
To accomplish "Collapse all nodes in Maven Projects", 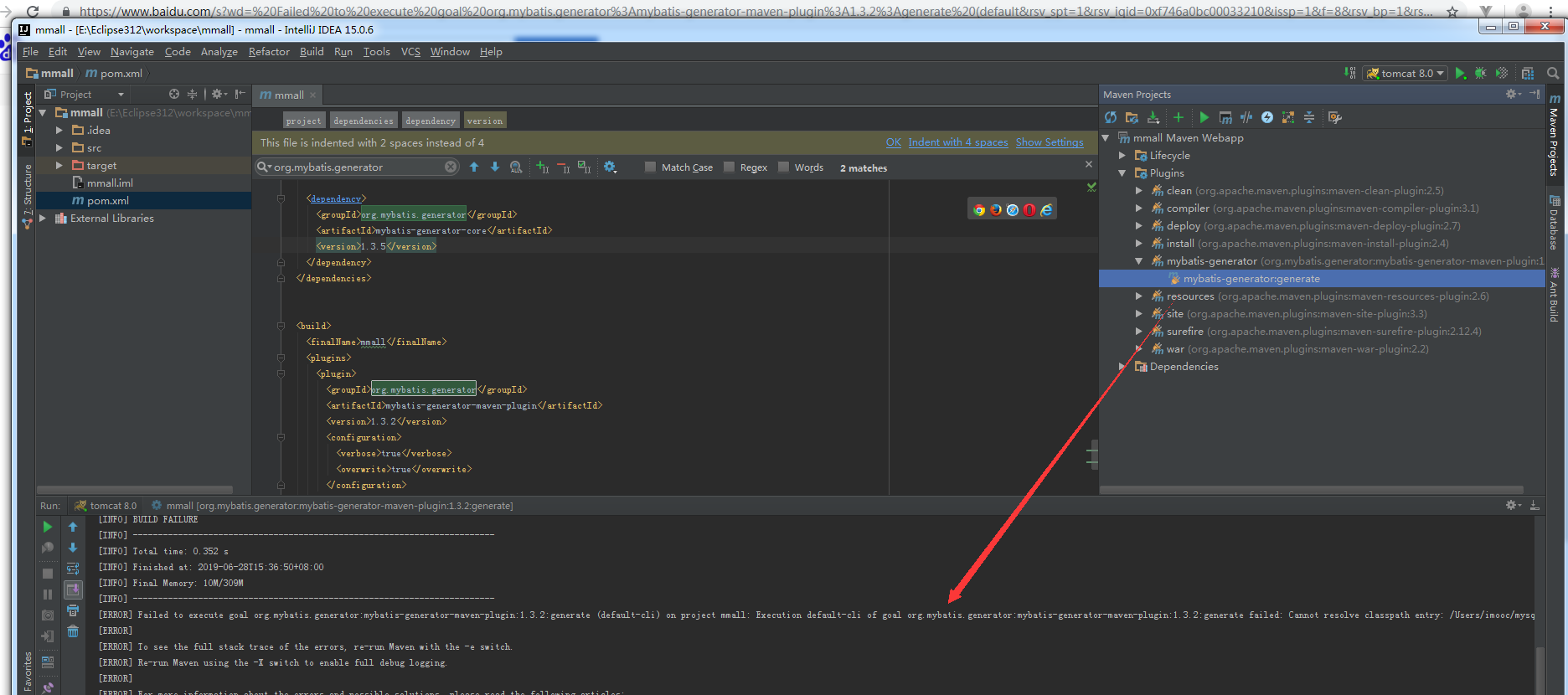I will tap(1309, 117).
